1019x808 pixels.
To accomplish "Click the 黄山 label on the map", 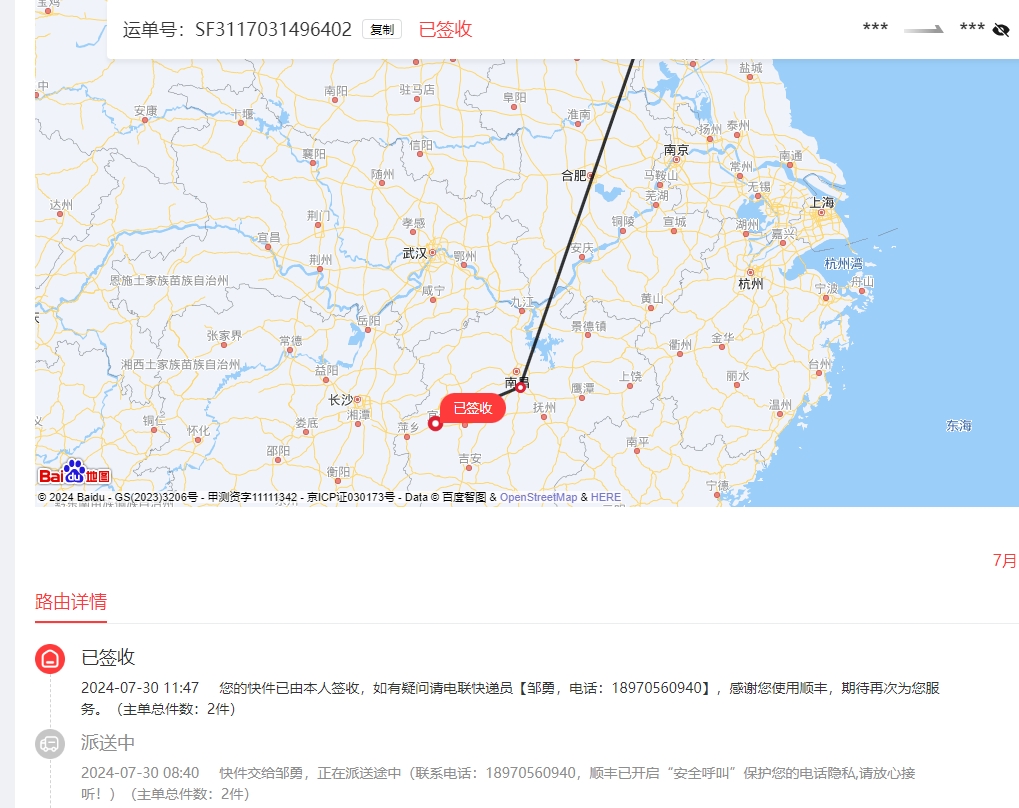I will (652, 298).
